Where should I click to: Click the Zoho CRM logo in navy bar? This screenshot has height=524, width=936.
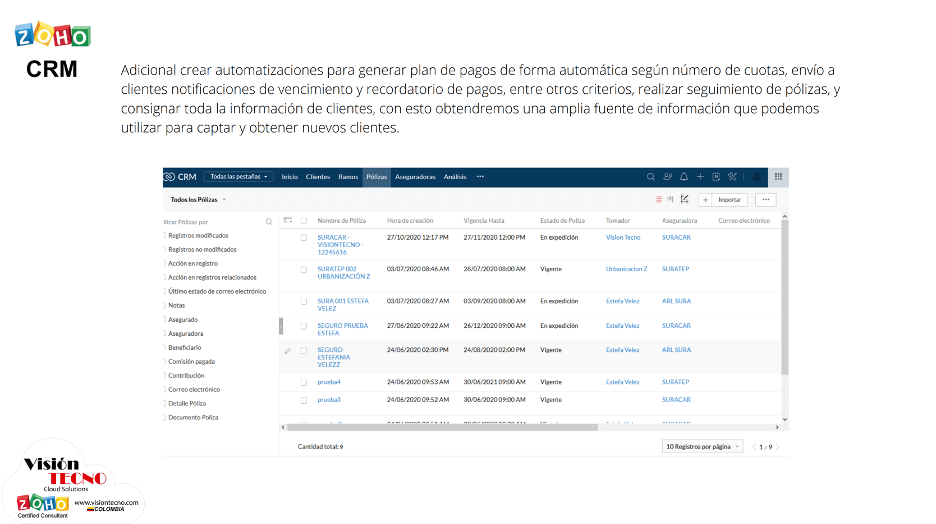point(180,177)
